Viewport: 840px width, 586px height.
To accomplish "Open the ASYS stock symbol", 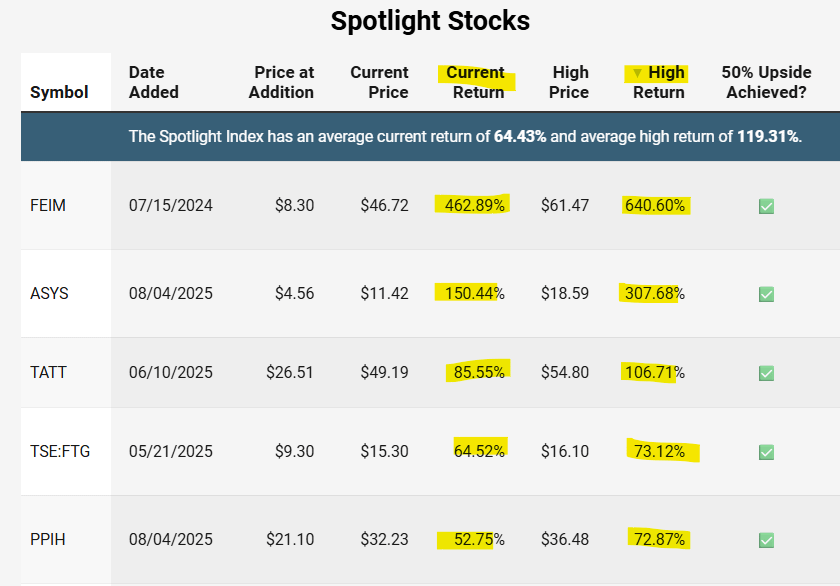I will coord(49,293).
